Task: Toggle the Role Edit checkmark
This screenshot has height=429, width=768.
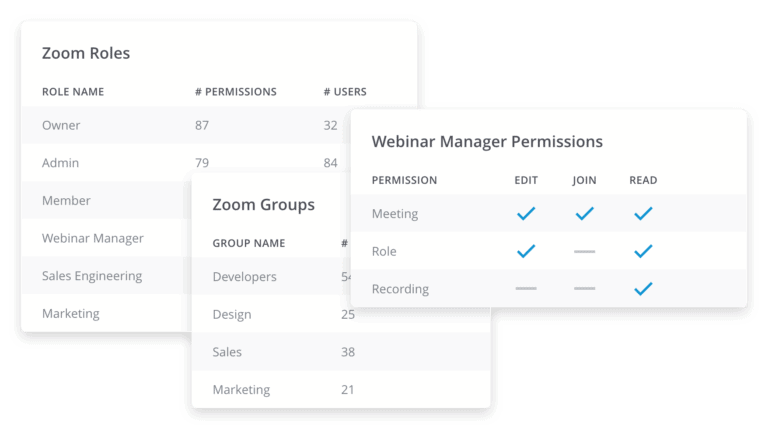Action: (526, 251)
